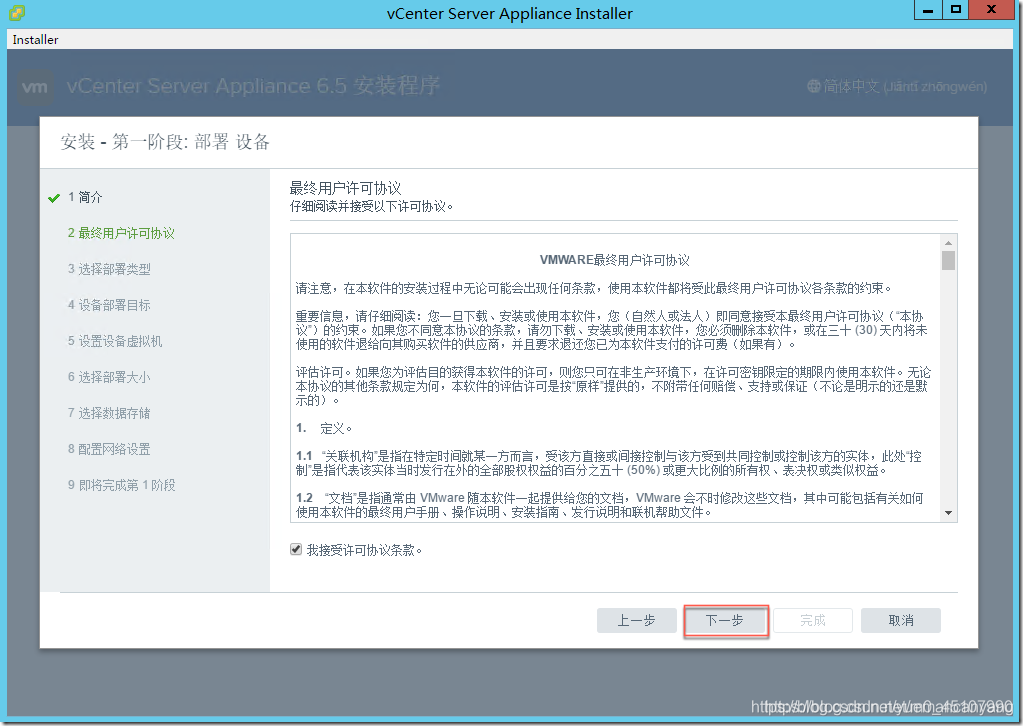1023x726 pixels.
Task: Click the 下一步 button
Action: (725, 620)
